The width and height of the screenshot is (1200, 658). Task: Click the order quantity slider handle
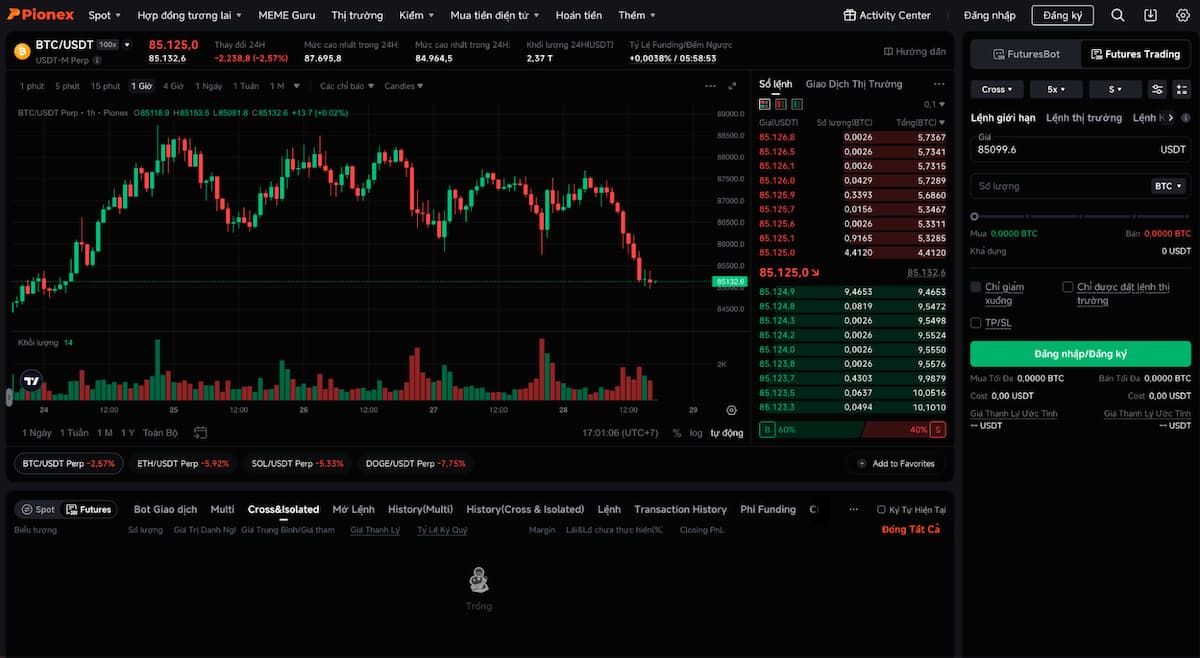(975, 216)
